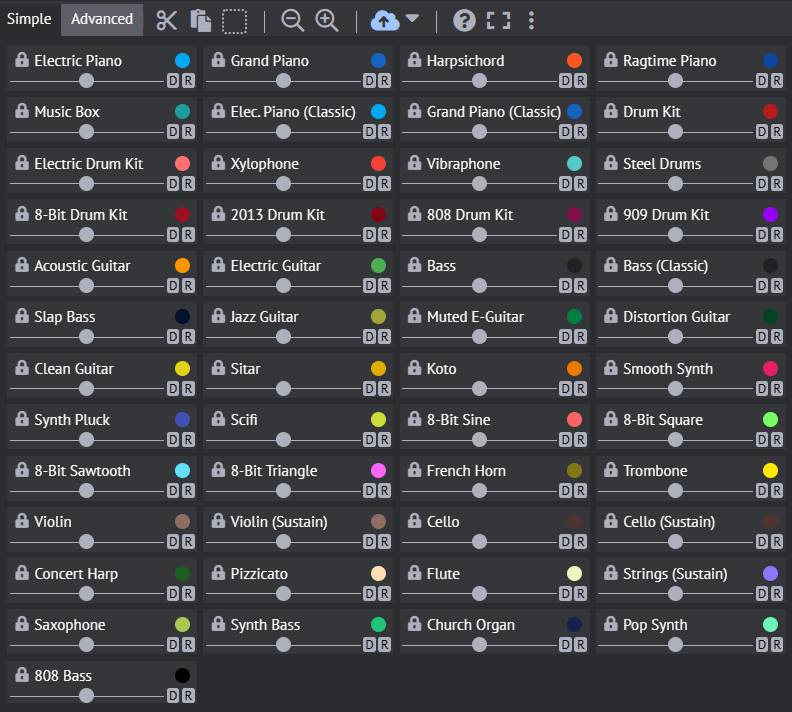The width and height of the screenshot is (792, 712).
Task: Select the Electric Drum Kit instrument name
Action: pos(89,164)
